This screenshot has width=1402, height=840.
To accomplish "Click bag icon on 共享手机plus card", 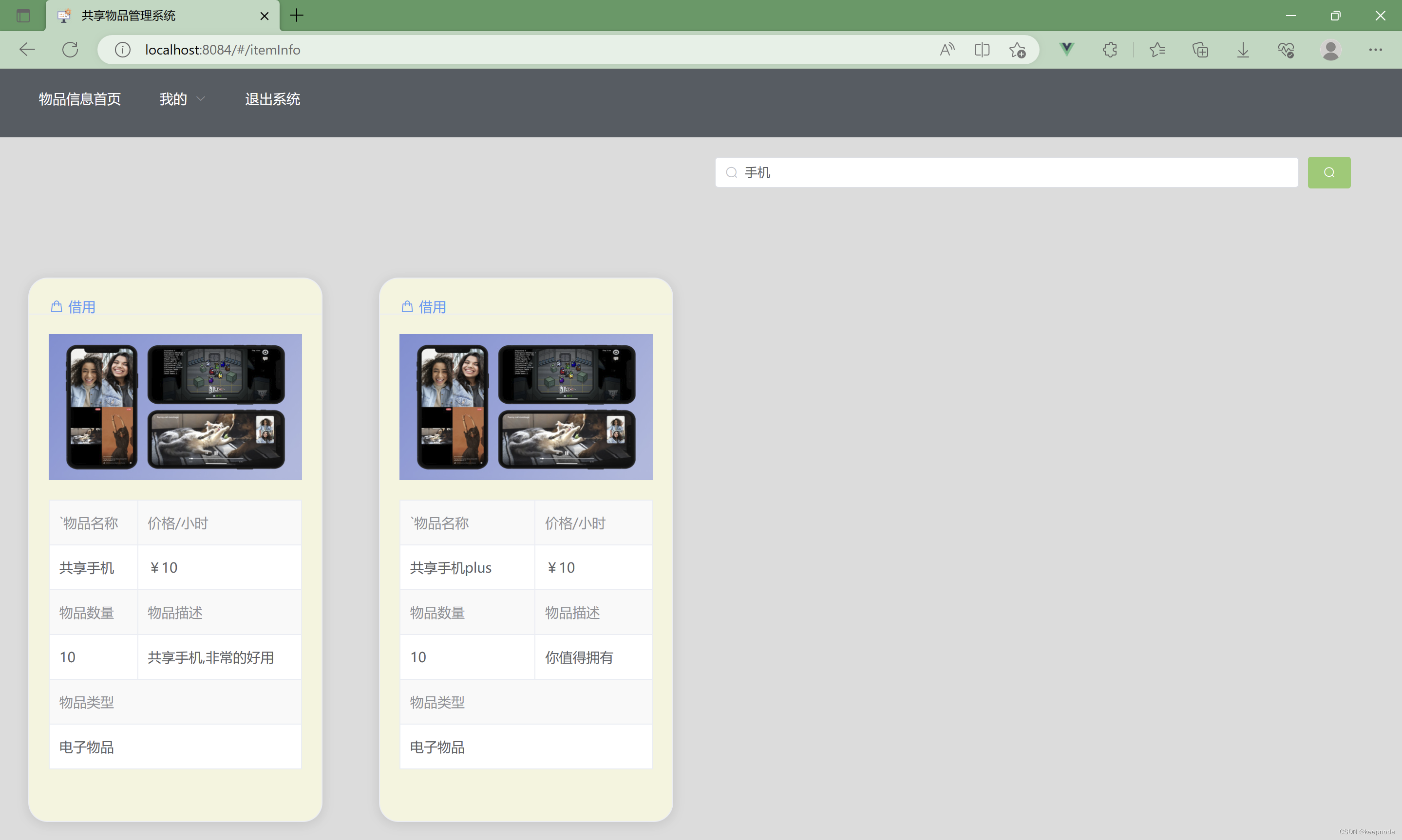I will tap(407, 306).
